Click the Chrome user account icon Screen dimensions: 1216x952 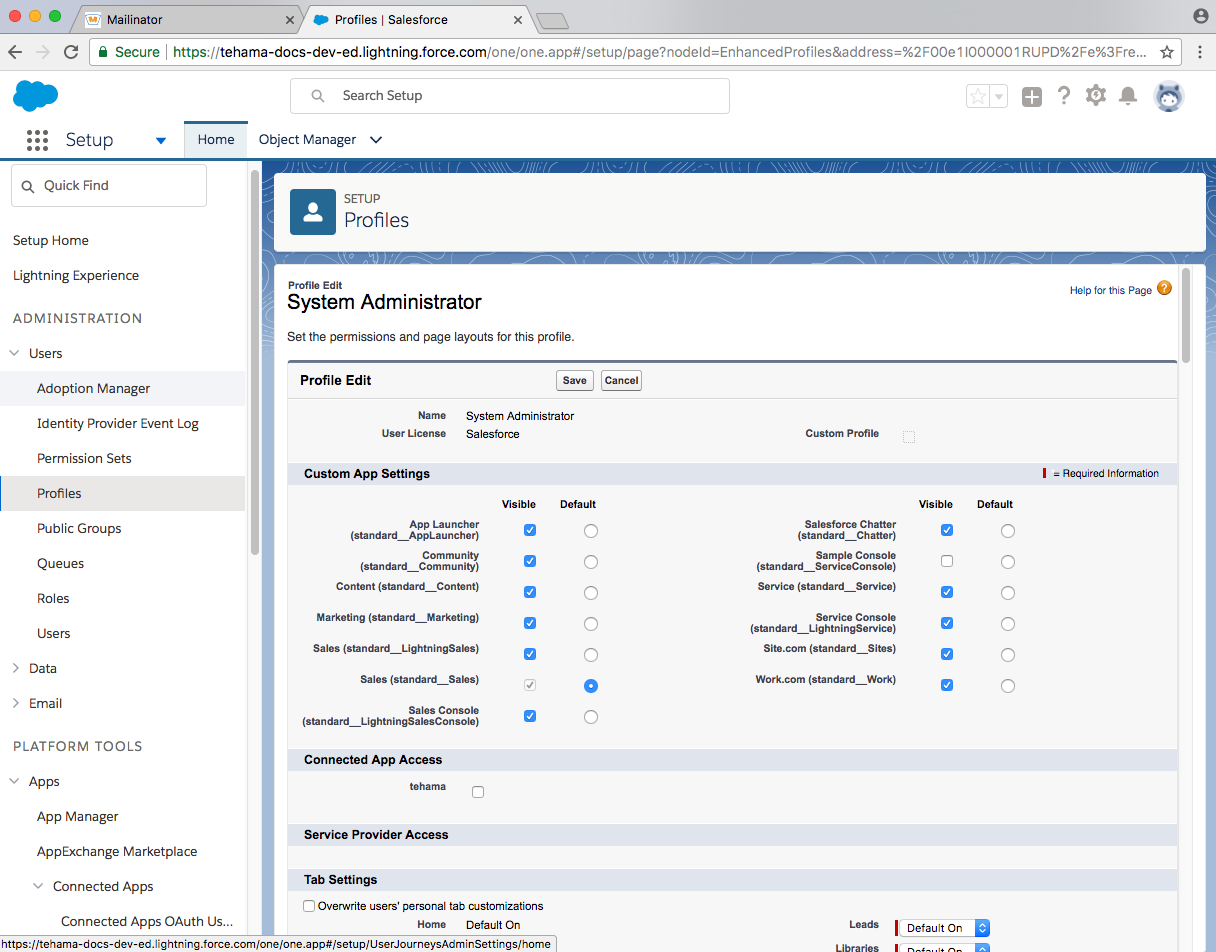[x=1200, y=16]
